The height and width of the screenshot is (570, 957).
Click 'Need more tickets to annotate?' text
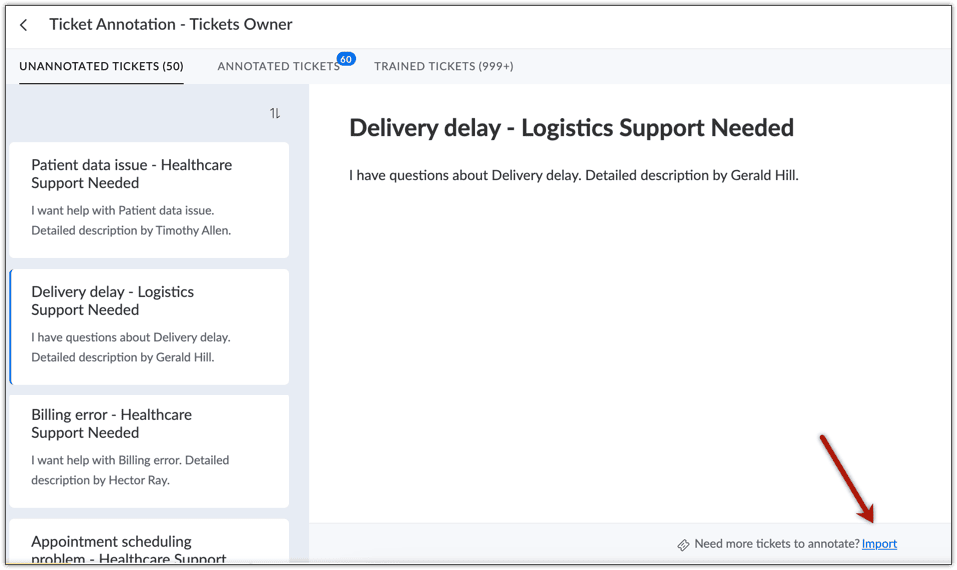pos(776,544)
